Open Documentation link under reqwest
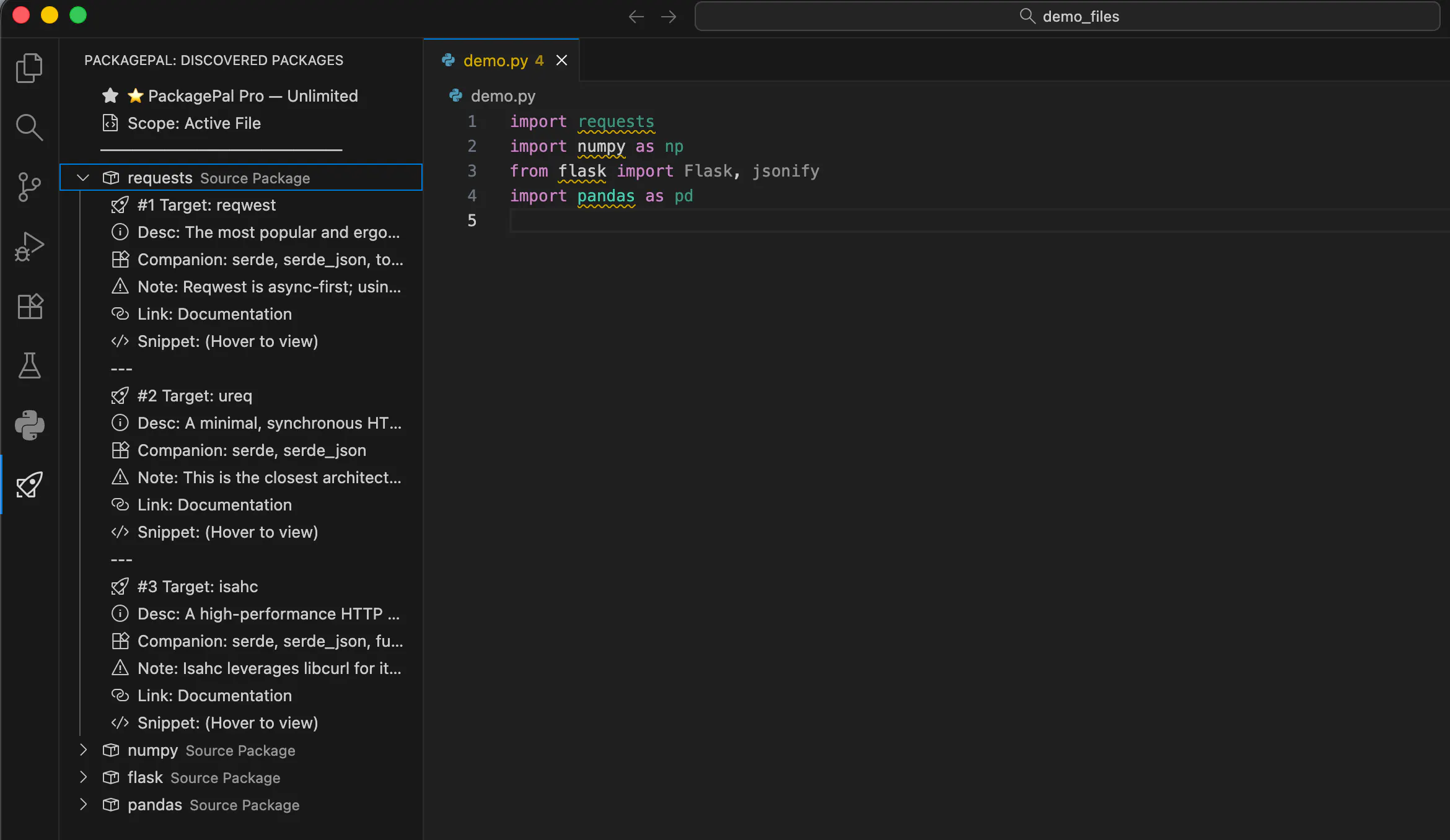1450x840 pixels. pos(242,314)
